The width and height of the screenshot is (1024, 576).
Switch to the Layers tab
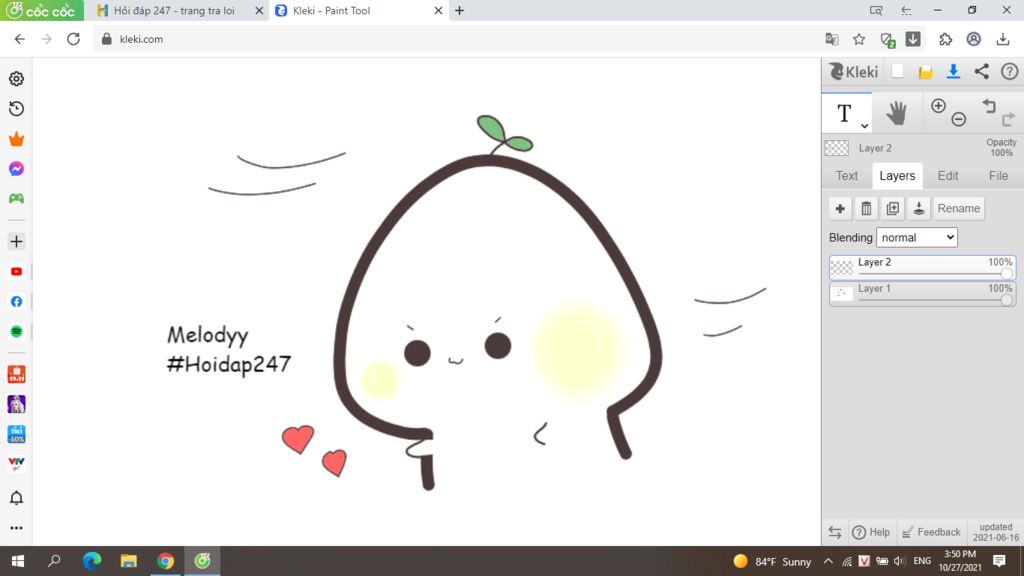tap(897, 176)
